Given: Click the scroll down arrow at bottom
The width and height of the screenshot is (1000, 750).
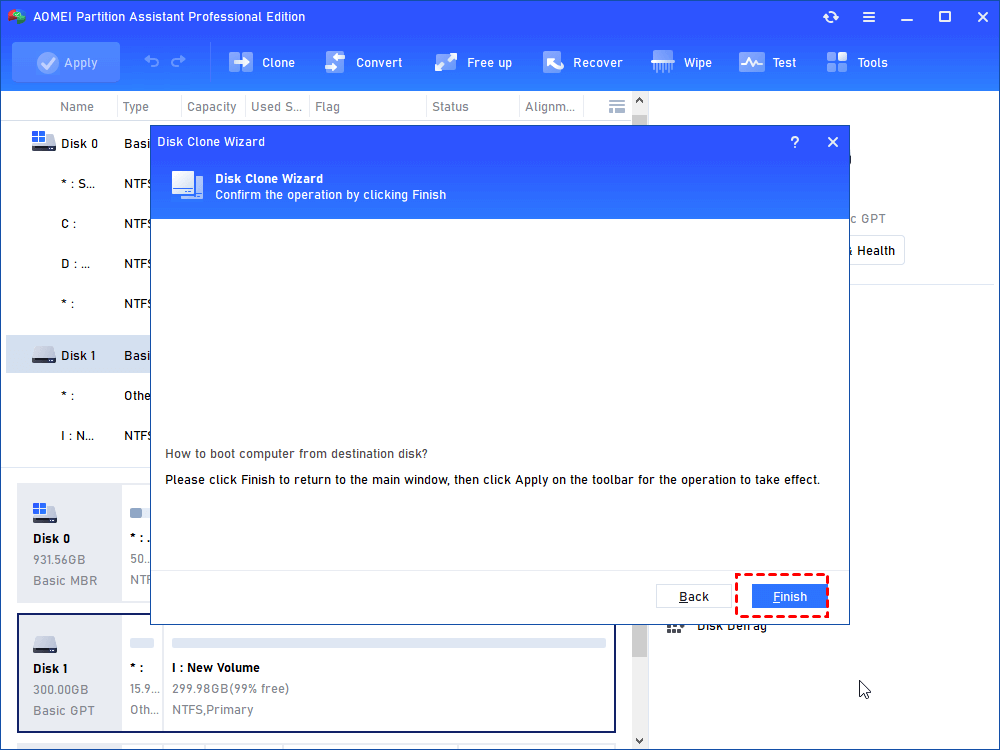Looking at the screenshot, I should click(x=640, y=740).
